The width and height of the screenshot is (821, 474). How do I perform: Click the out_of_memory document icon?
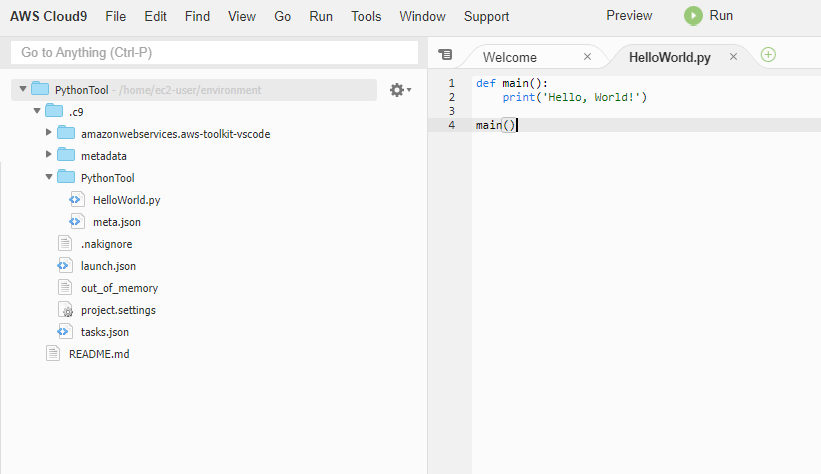tap(65, 288)
